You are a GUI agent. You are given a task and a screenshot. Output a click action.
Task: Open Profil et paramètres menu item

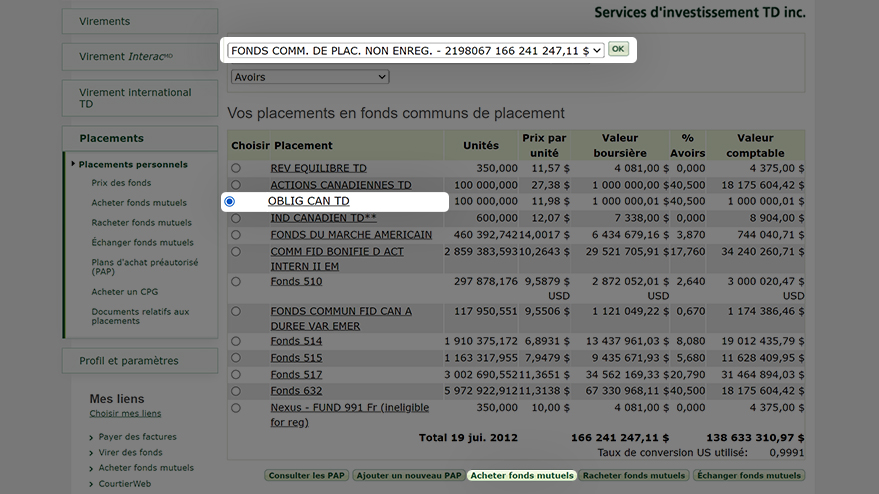point(140,361)
